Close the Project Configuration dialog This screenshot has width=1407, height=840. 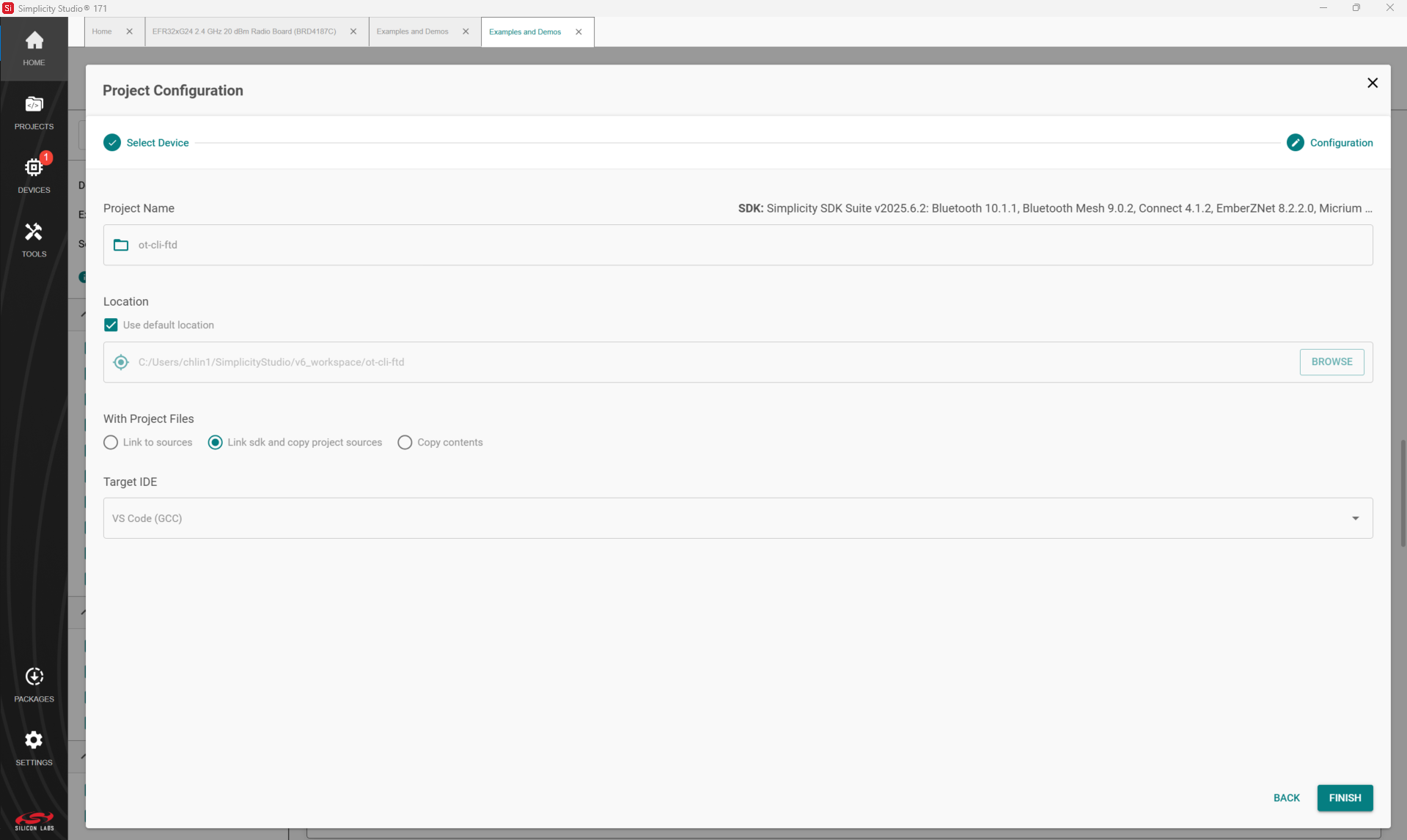click(1373, 83)
